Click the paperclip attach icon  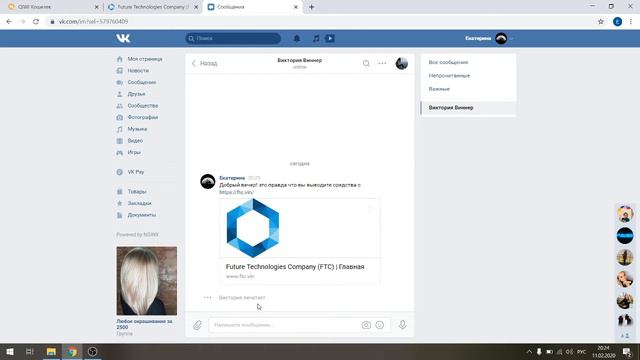198,325
